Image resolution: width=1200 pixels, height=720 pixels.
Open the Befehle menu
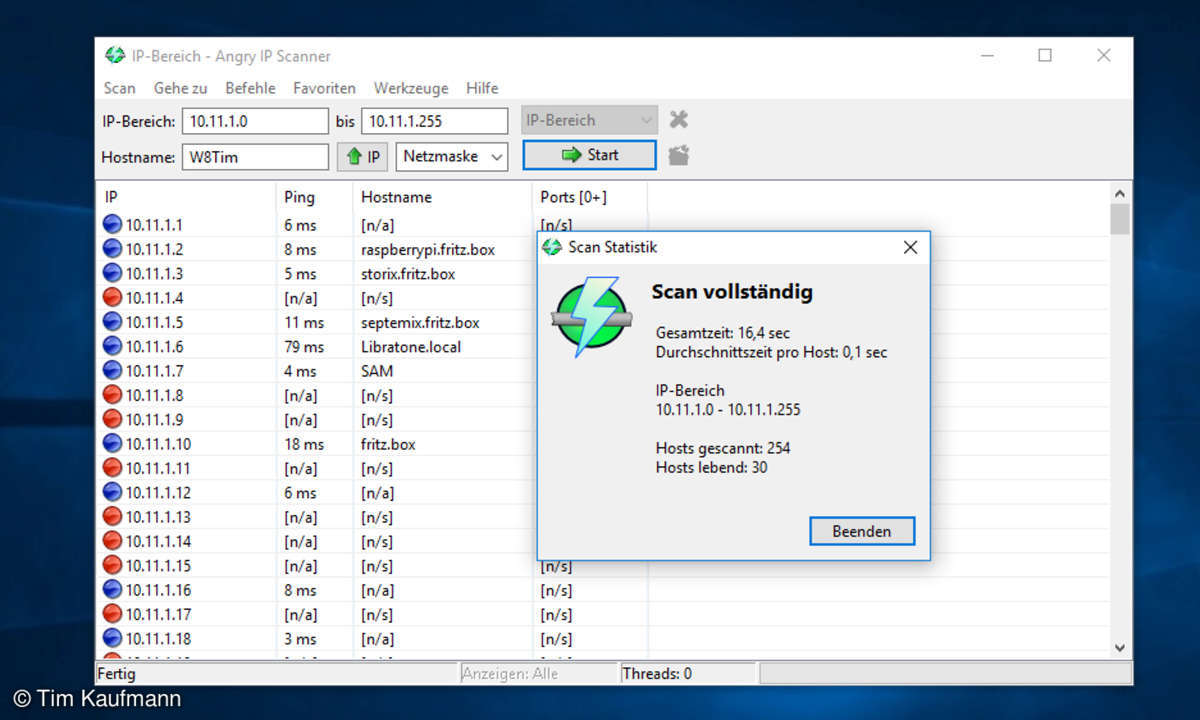pos(250,88)
